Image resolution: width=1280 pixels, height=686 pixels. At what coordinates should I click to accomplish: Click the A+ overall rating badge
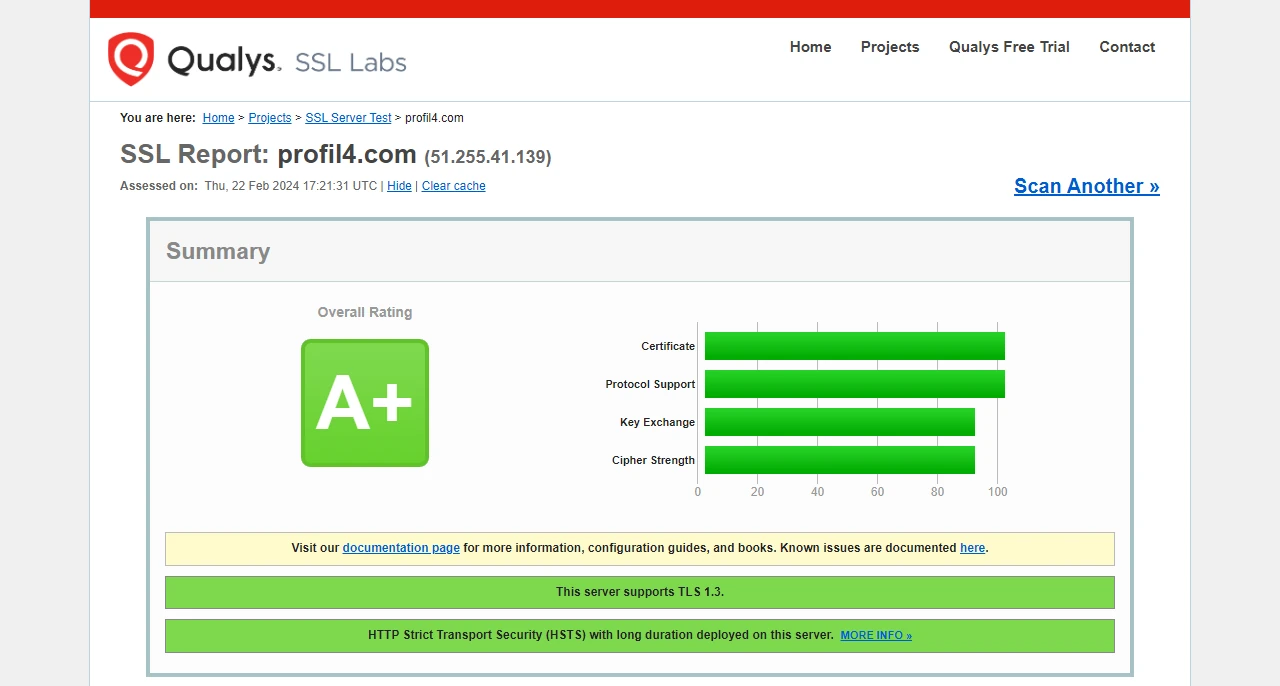click(365, 403)
